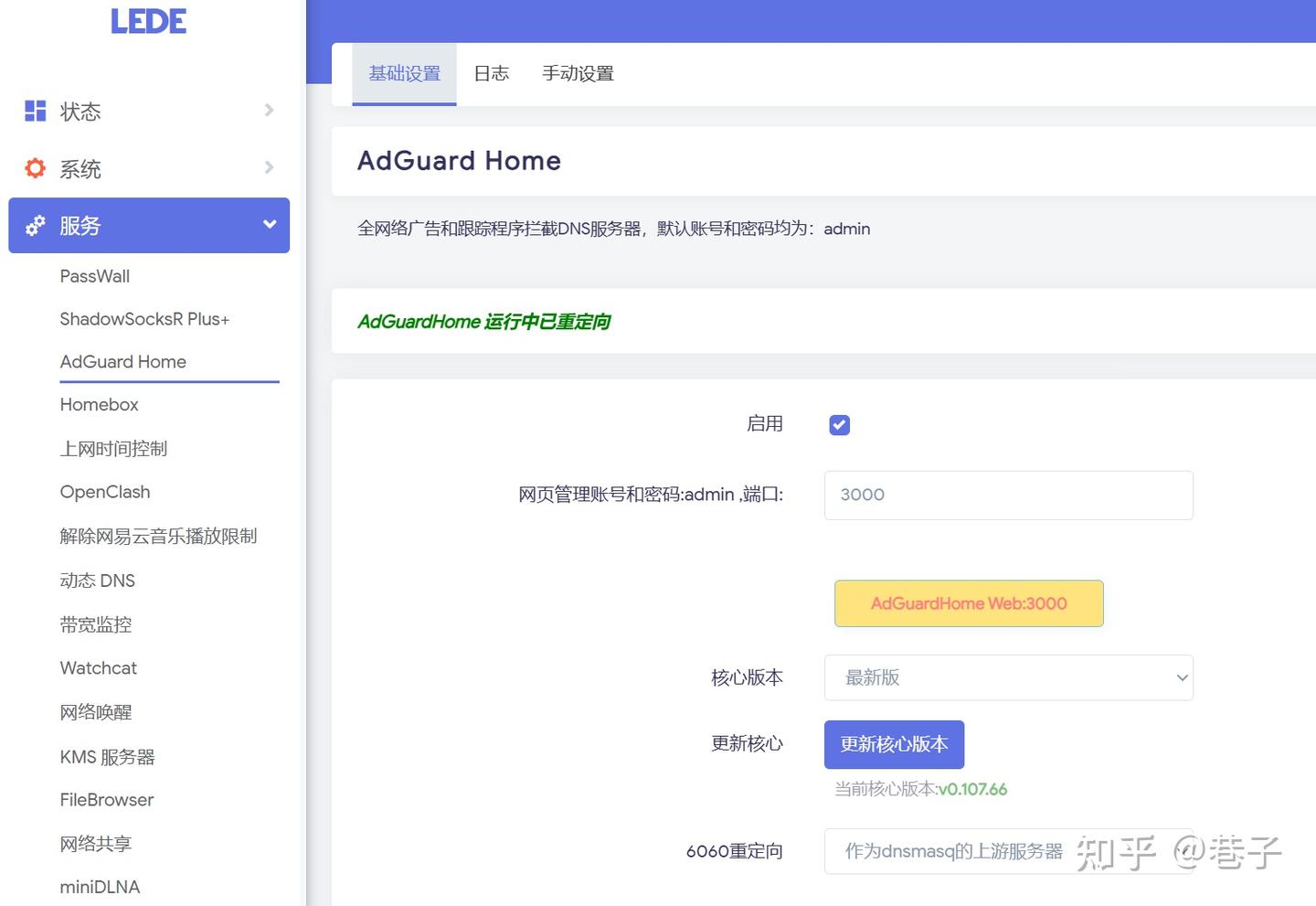
Task: Open AdGuardHome Web:3000
Action: pyautogui.click(x=968, y=603)
